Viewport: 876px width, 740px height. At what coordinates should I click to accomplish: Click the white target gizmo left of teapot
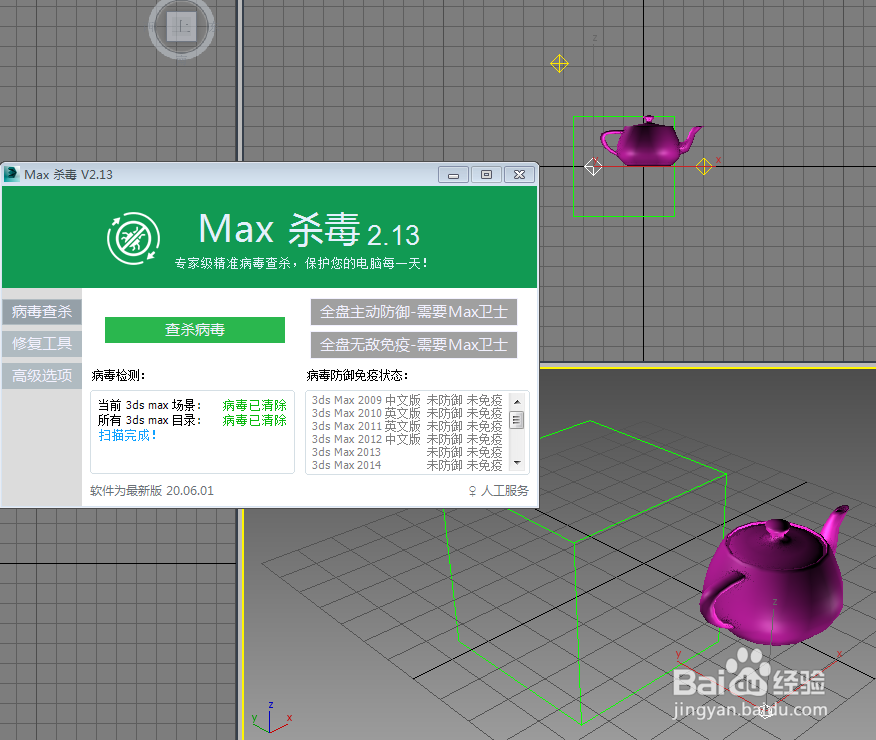tap(593, 166)
